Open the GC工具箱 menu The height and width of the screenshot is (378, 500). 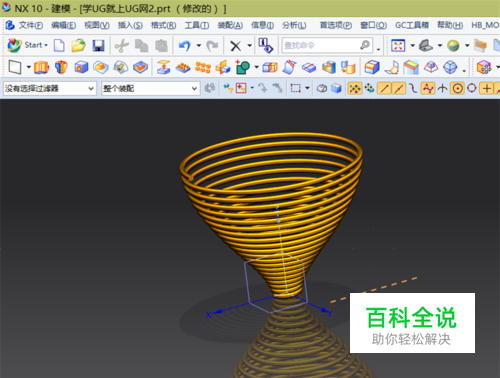coord(412,25)
